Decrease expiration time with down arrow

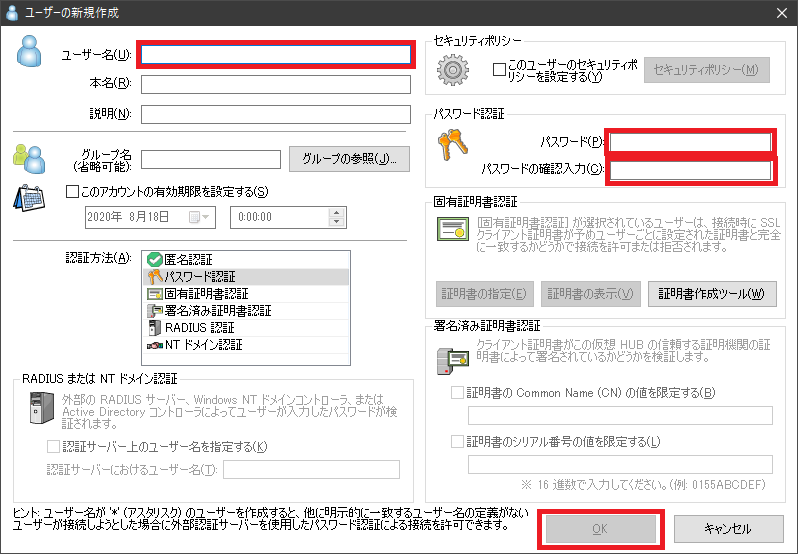[x=336, y=222]
